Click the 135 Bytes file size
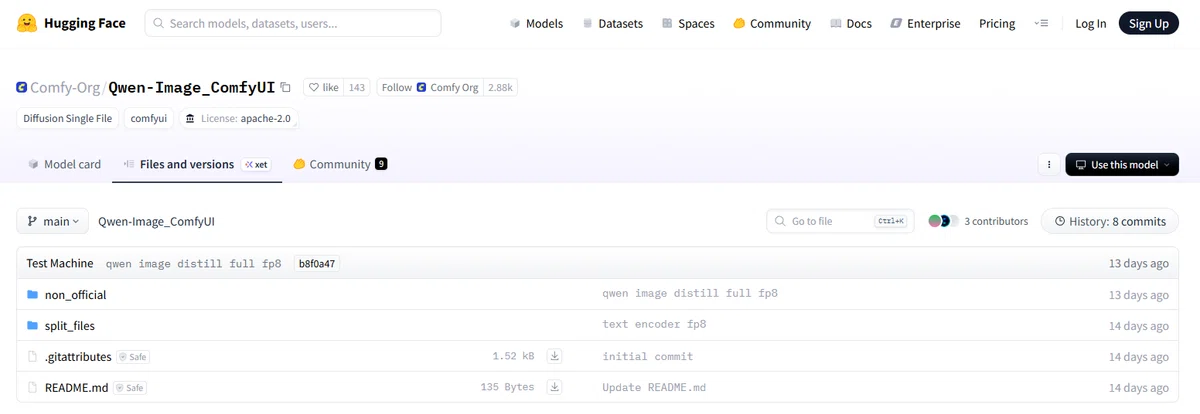 tap(507, 387)
